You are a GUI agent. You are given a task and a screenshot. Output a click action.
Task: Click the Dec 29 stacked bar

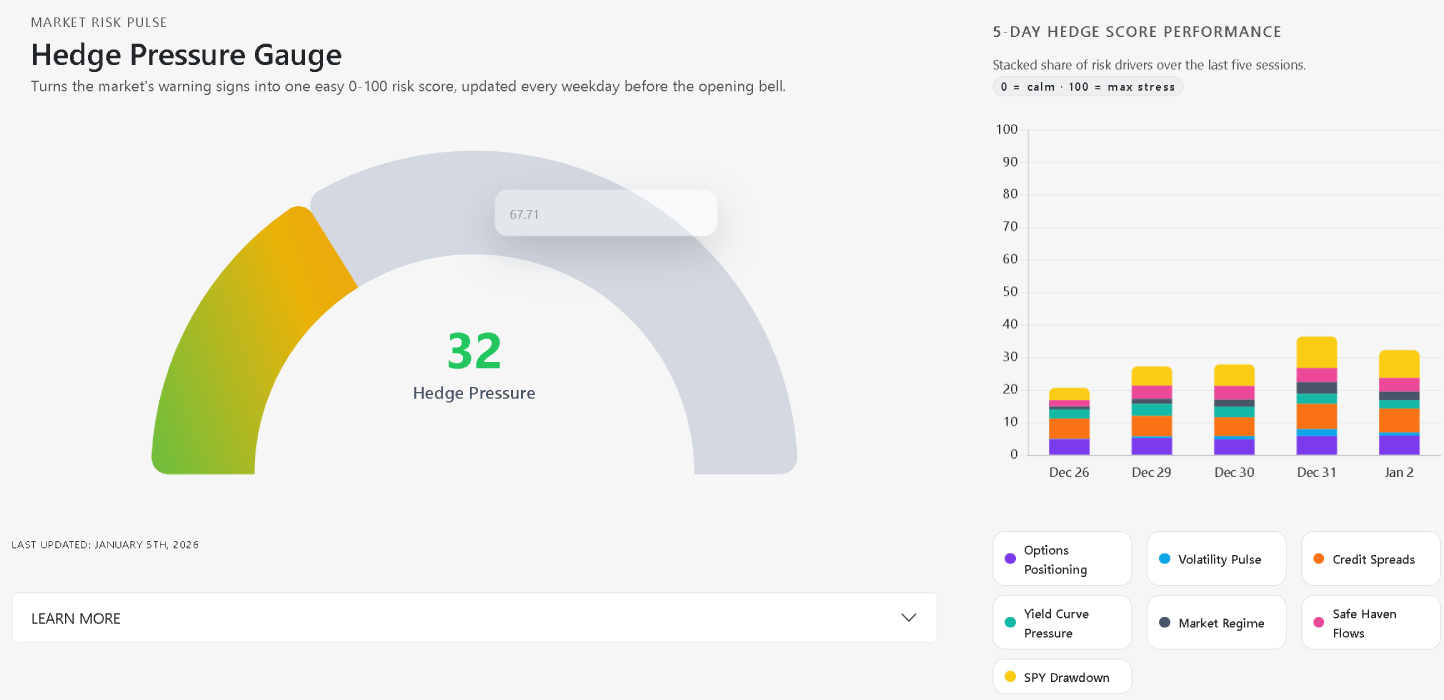pyautogui.click(x=1151, y=410)
